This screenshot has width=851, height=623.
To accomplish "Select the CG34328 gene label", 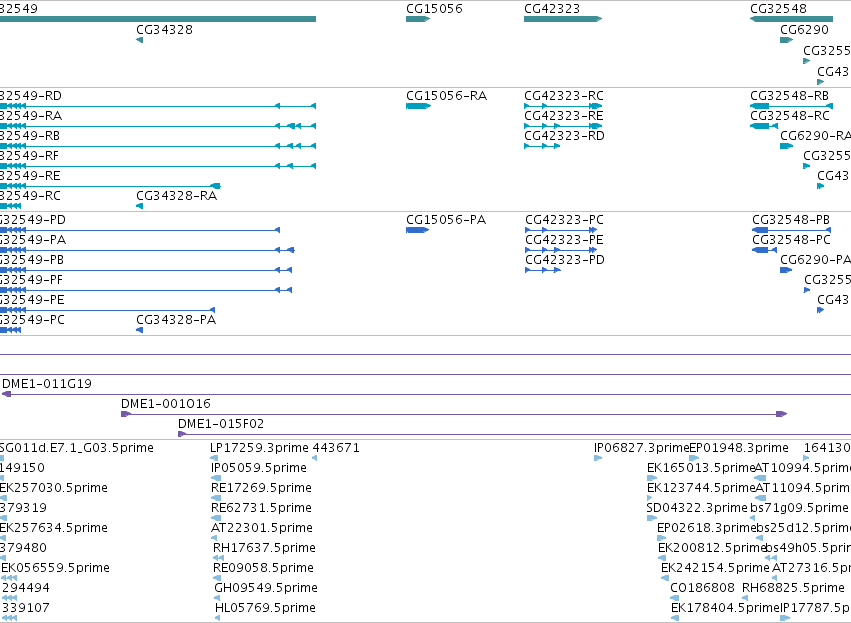I will (164, 30).
